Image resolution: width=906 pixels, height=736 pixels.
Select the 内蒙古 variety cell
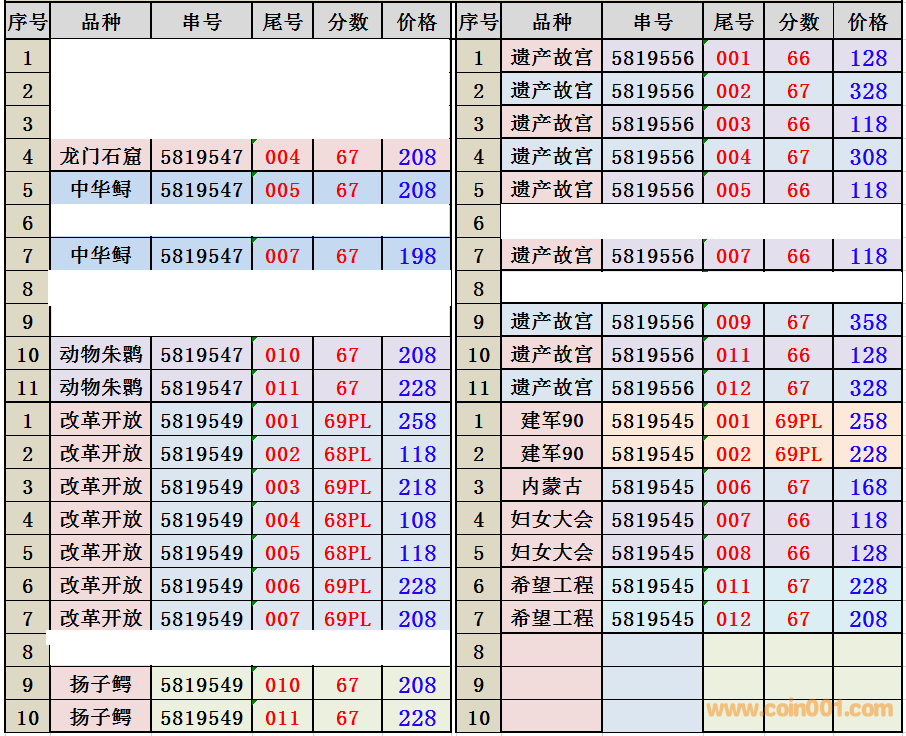coord(552,487)
